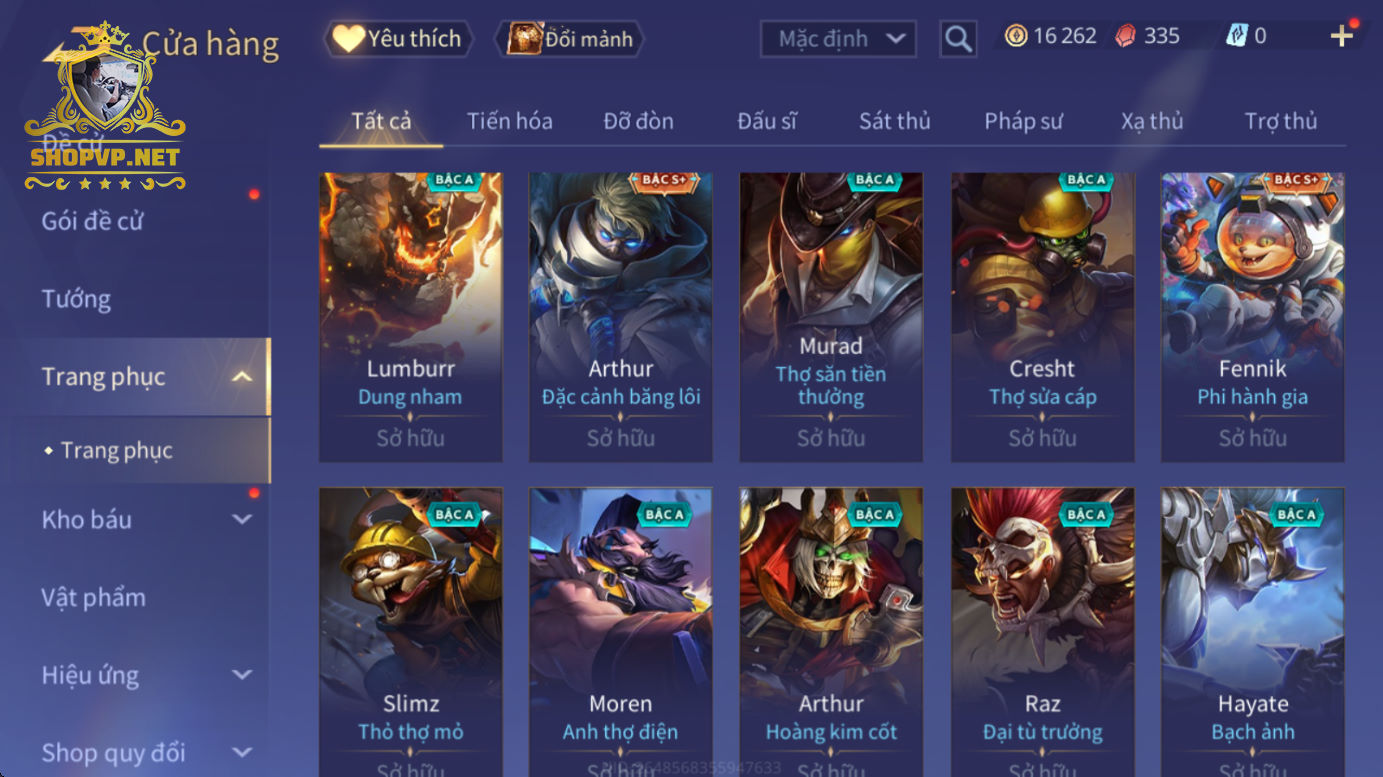Open Yêu thích heart favorites
The height and width of the screenshot is (777, 1383).
coord(398,39)
